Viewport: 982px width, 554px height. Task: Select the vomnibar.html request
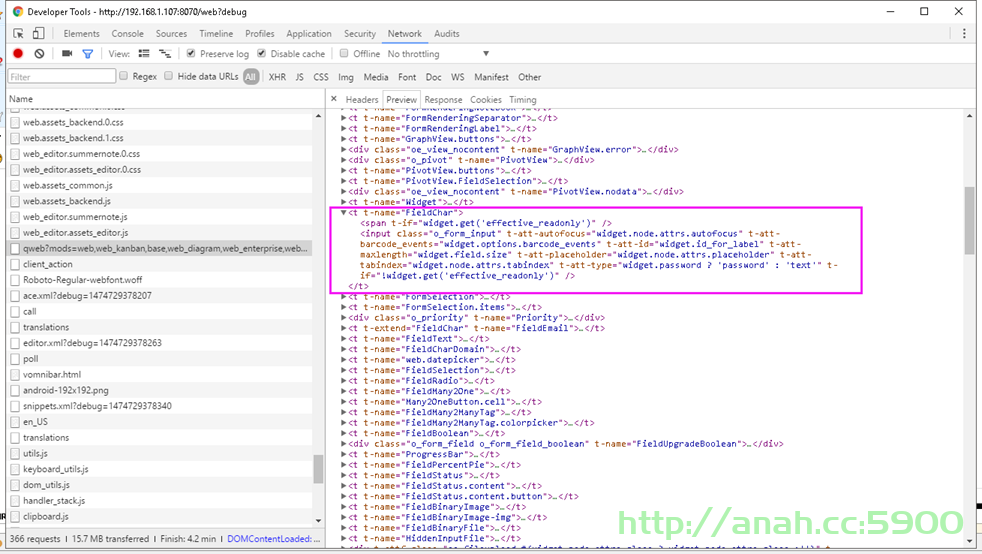(x=160, y=374)
